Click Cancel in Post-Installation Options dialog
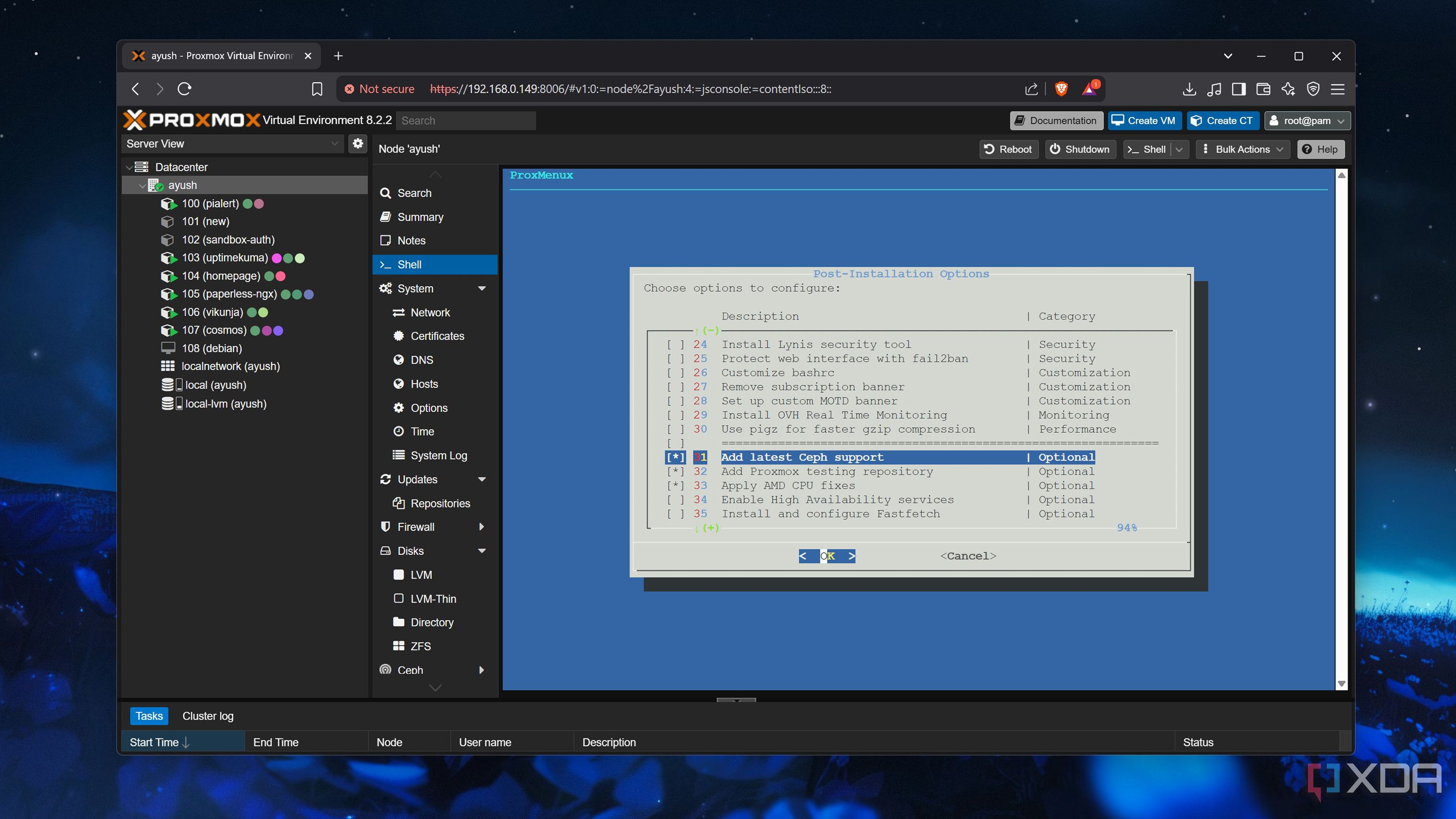1456x819 pixels. pos(968,556)
